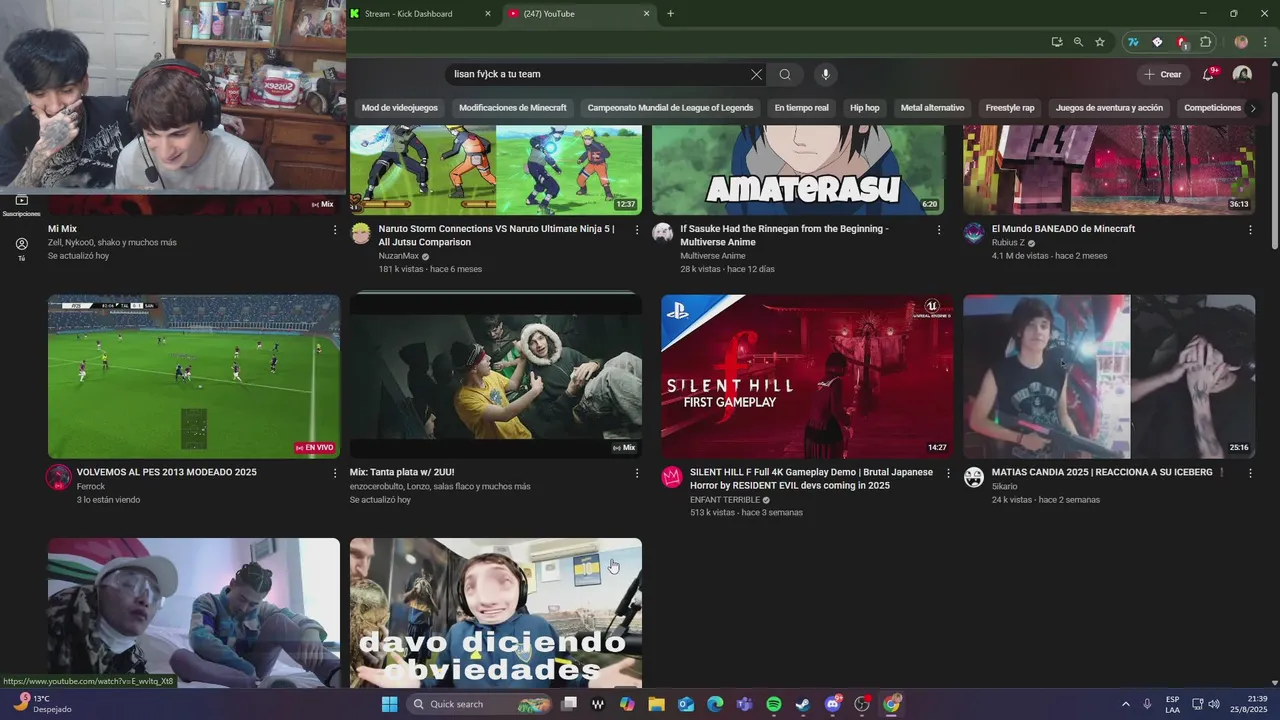Click the install app icon in address bar

tap(1057, 42)
